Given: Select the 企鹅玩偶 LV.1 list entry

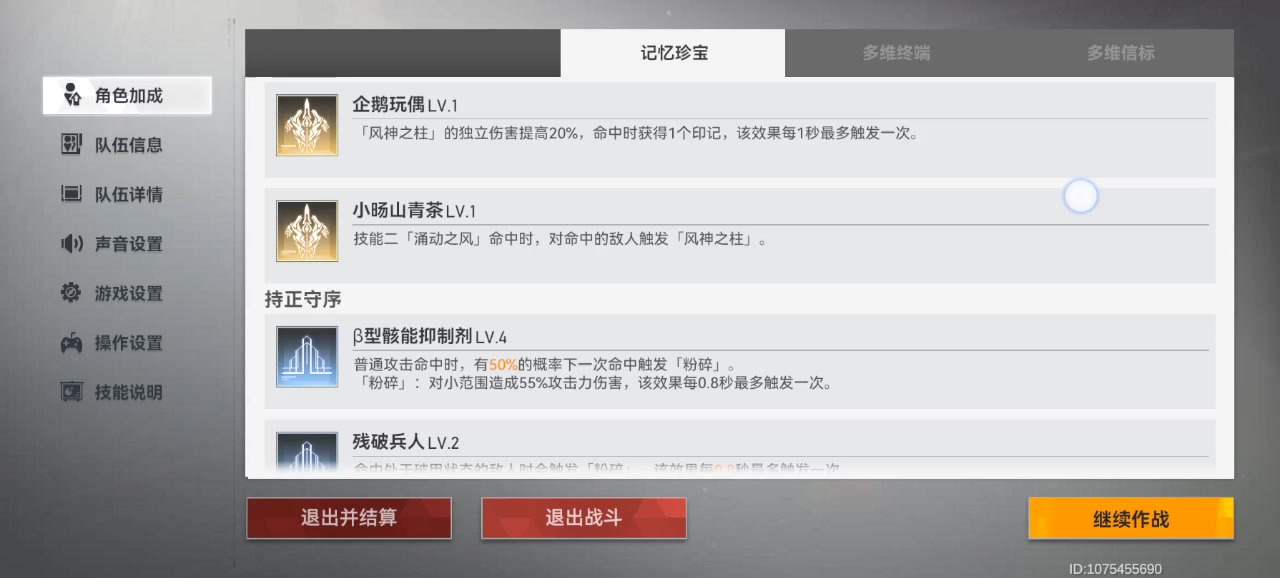Looking at the screenshot, I should [740, 130].
